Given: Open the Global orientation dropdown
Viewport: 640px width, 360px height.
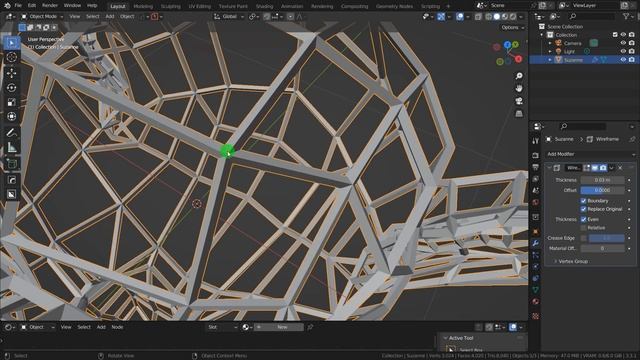Looking at the screenshot, I should (x=229, y=17).
